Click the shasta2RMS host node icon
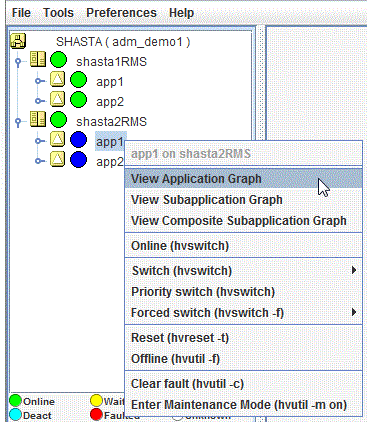This screenshot has width=386, height=422. pos(38,119)
